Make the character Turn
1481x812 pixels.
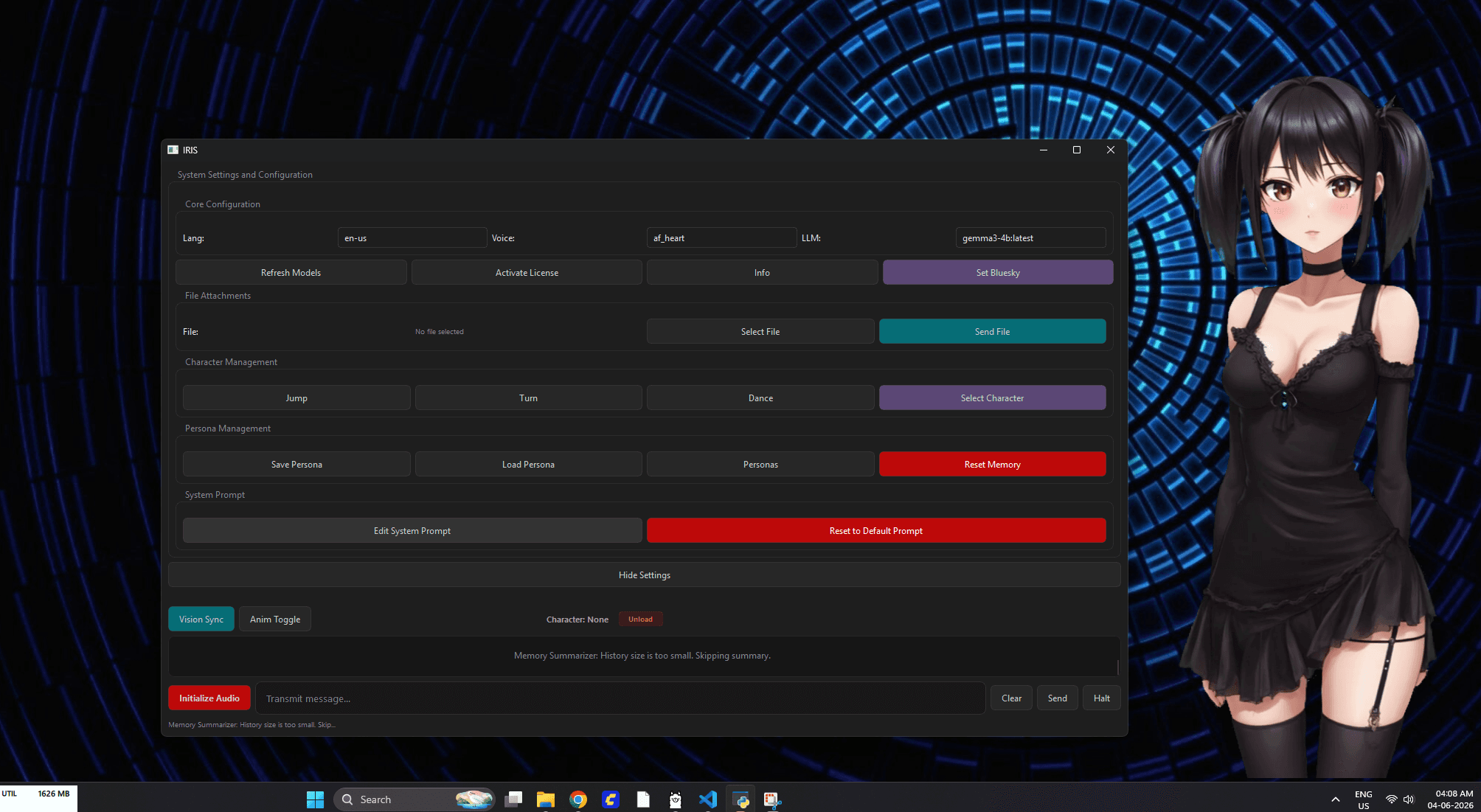click(x=528, y=398)
